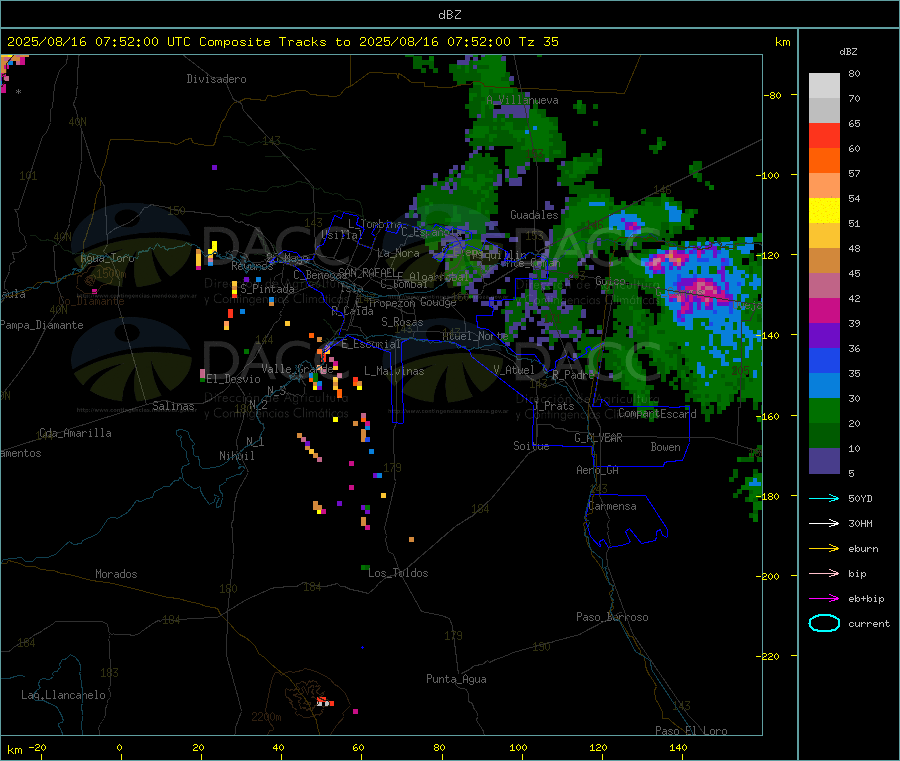Click the red volcano marker near 2200m
This screenshot has width=900, height=761.
pos(325,702)
